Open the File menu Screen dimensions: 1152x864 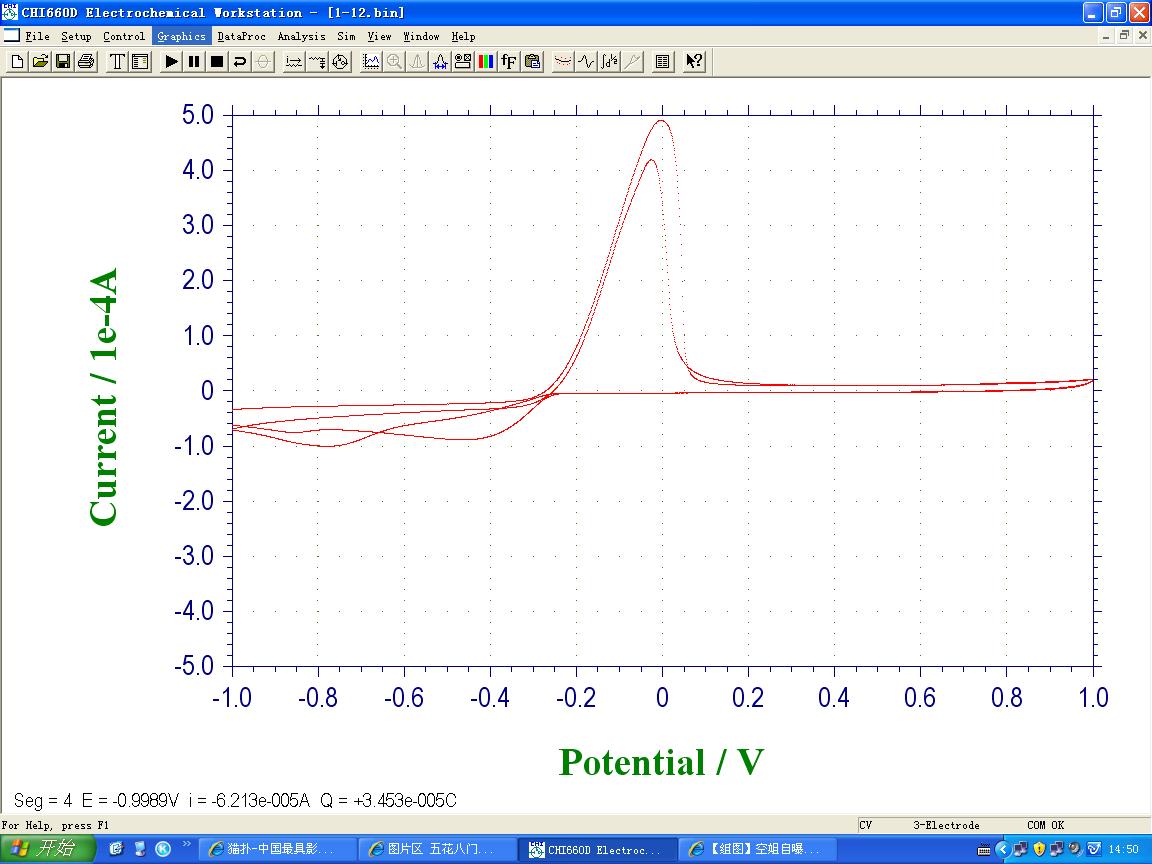37,36
